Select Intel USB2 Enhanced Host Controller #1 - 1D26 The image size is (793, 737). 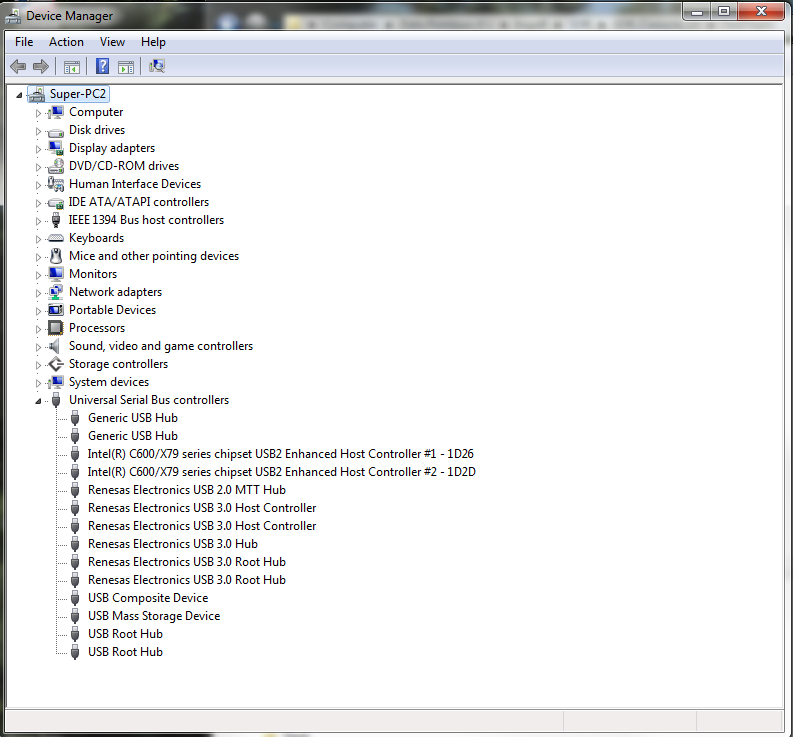click(x=280, y=454)
